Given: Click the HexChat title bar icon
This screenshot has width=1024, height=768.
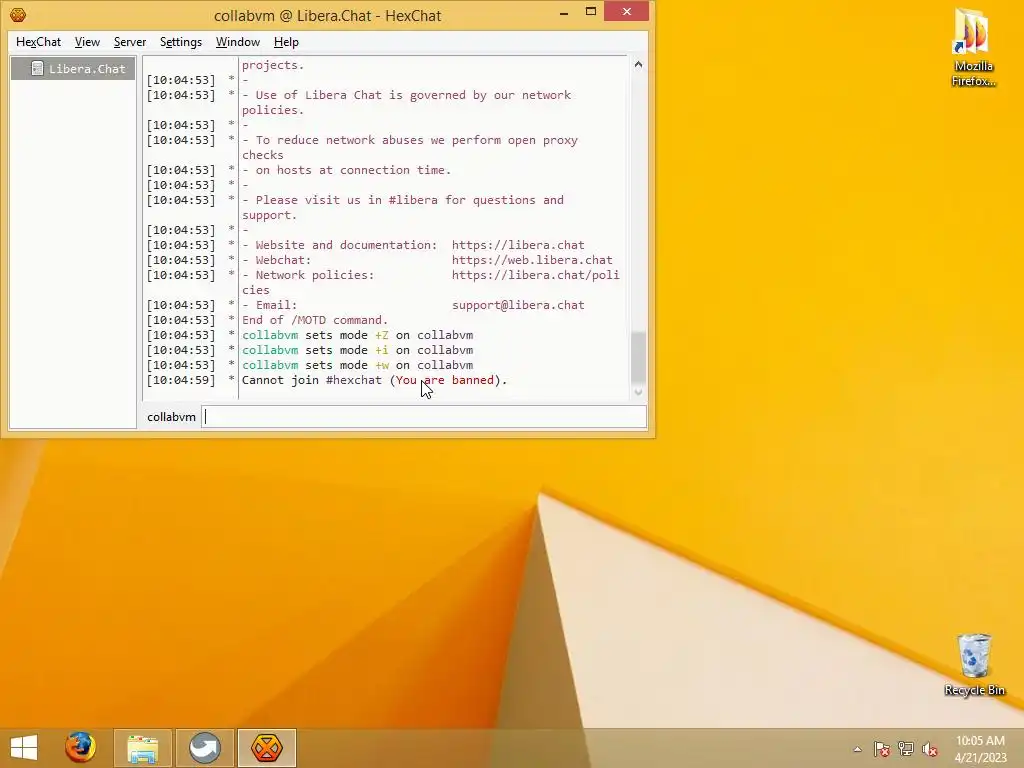Looking at the screenshot, I should [x=18, y=14].
